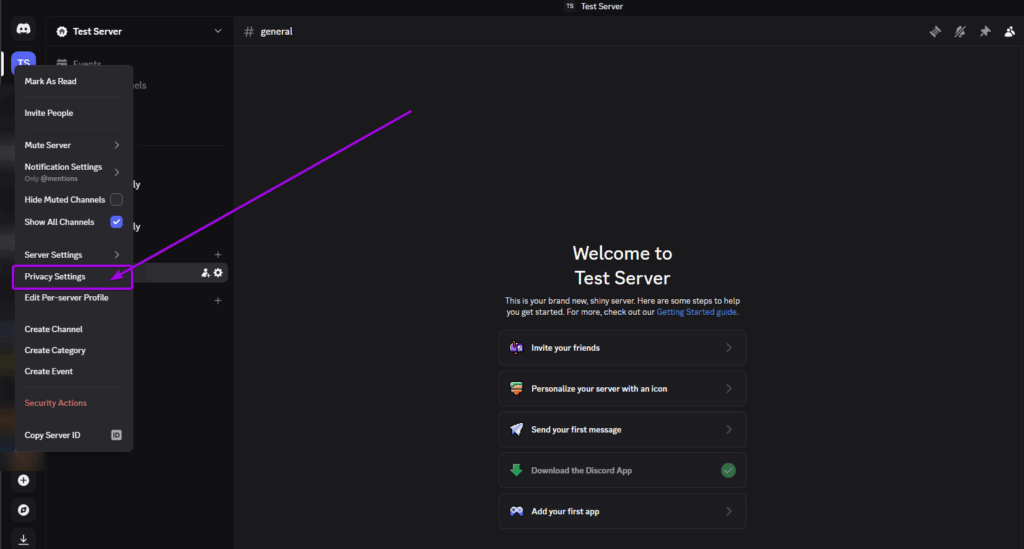This screenshot has width=1024, height=549.
Task: Click Personalize your server with an icon
Action: (x=622, y=388)
